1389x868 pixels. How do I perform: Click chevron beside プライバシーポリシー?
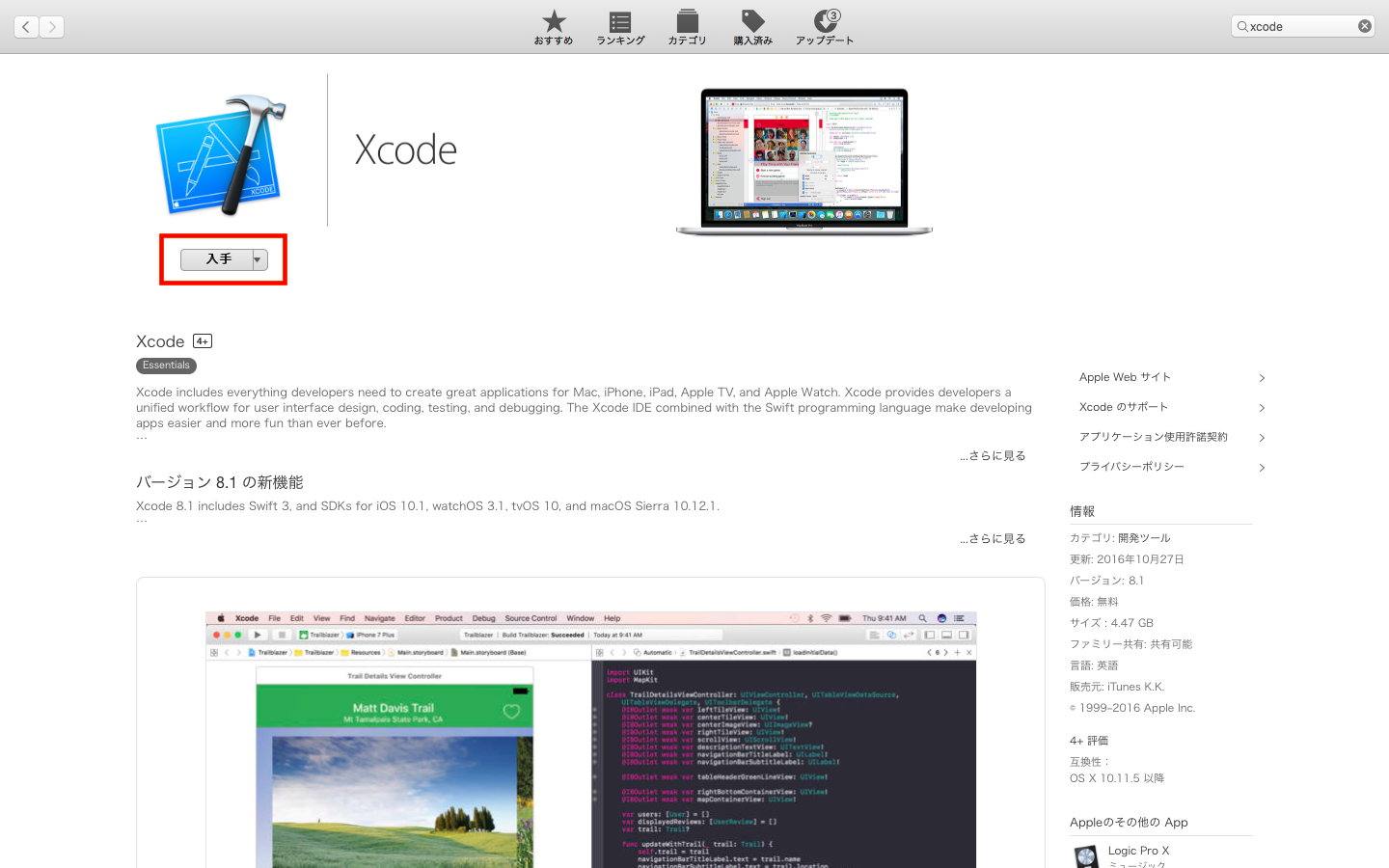click(1262, 468)
